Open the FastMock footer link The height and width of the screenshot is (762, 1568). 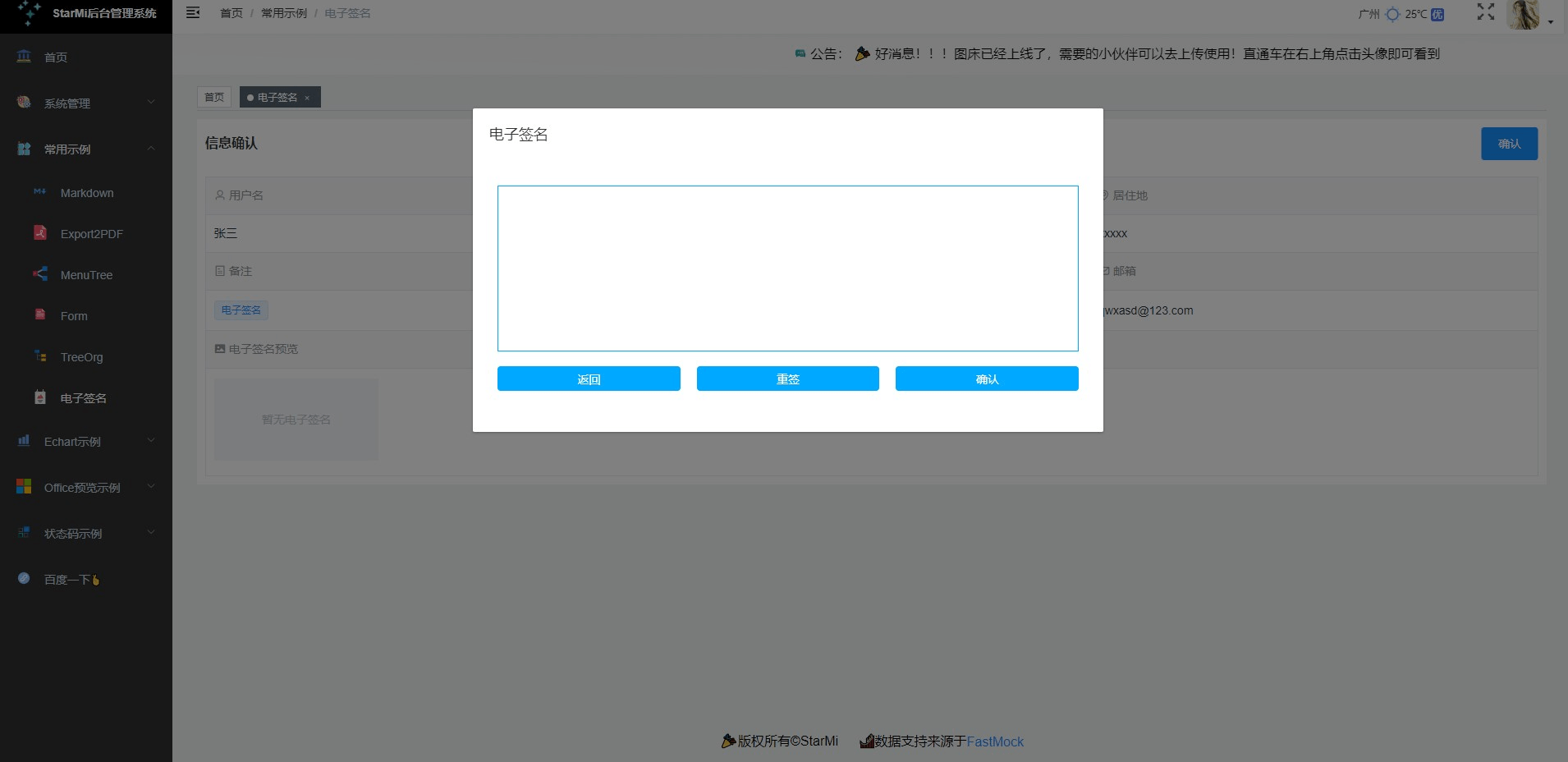click(x=995, y=741)
